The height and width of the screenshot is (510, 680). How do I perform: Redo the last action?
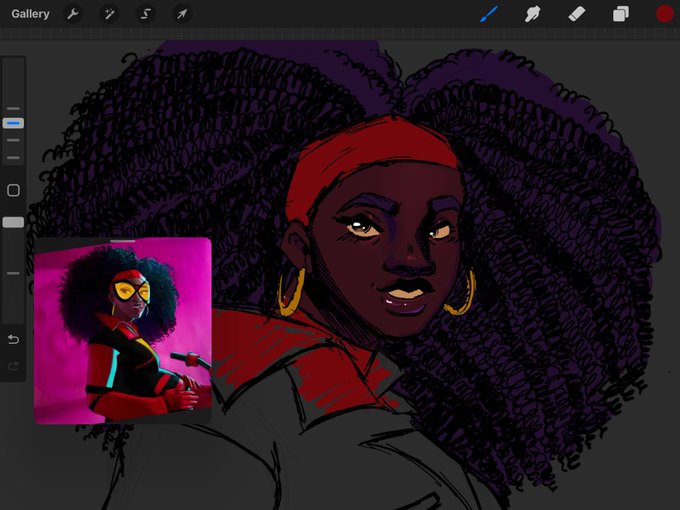click(13, 366)
